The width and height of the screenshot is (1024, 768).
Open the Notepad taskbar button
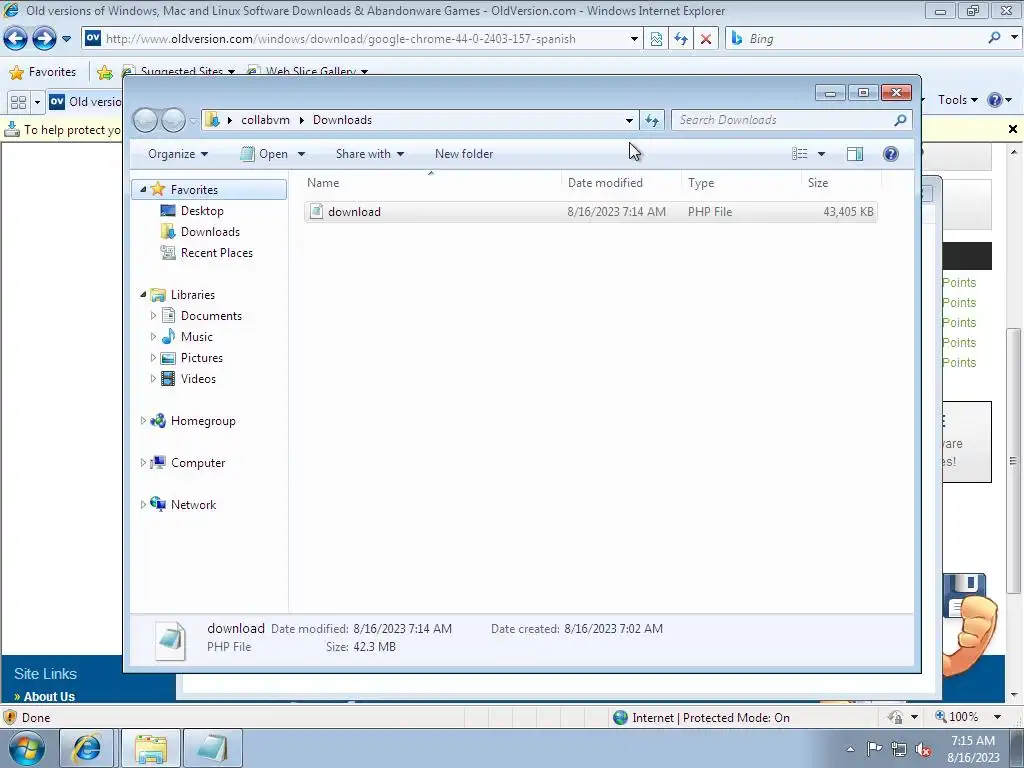tap(212, 748)
